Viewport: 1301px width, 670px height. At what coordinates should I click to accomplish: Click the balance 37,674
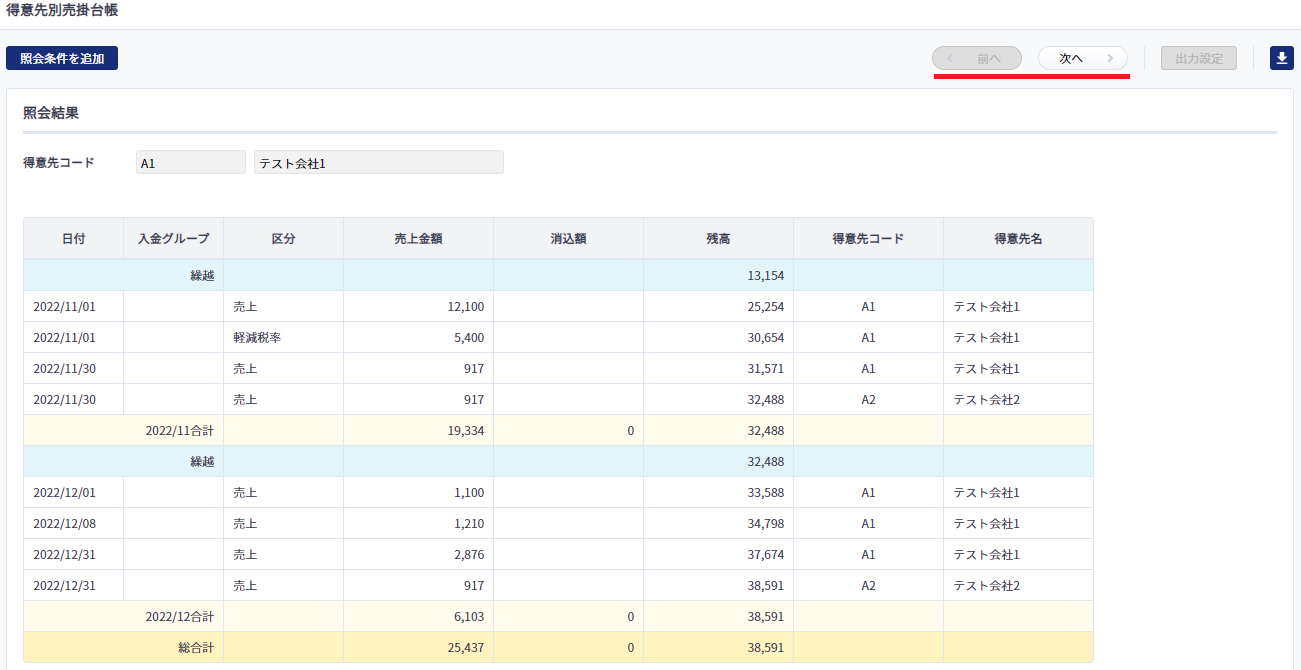(x=765, y=555)
